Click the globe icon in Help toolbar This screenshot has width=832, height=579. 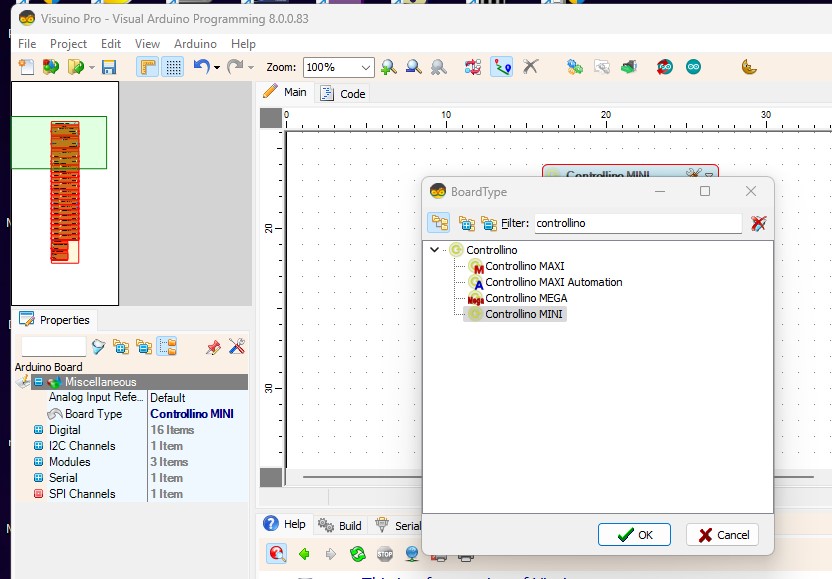(412, 554)
